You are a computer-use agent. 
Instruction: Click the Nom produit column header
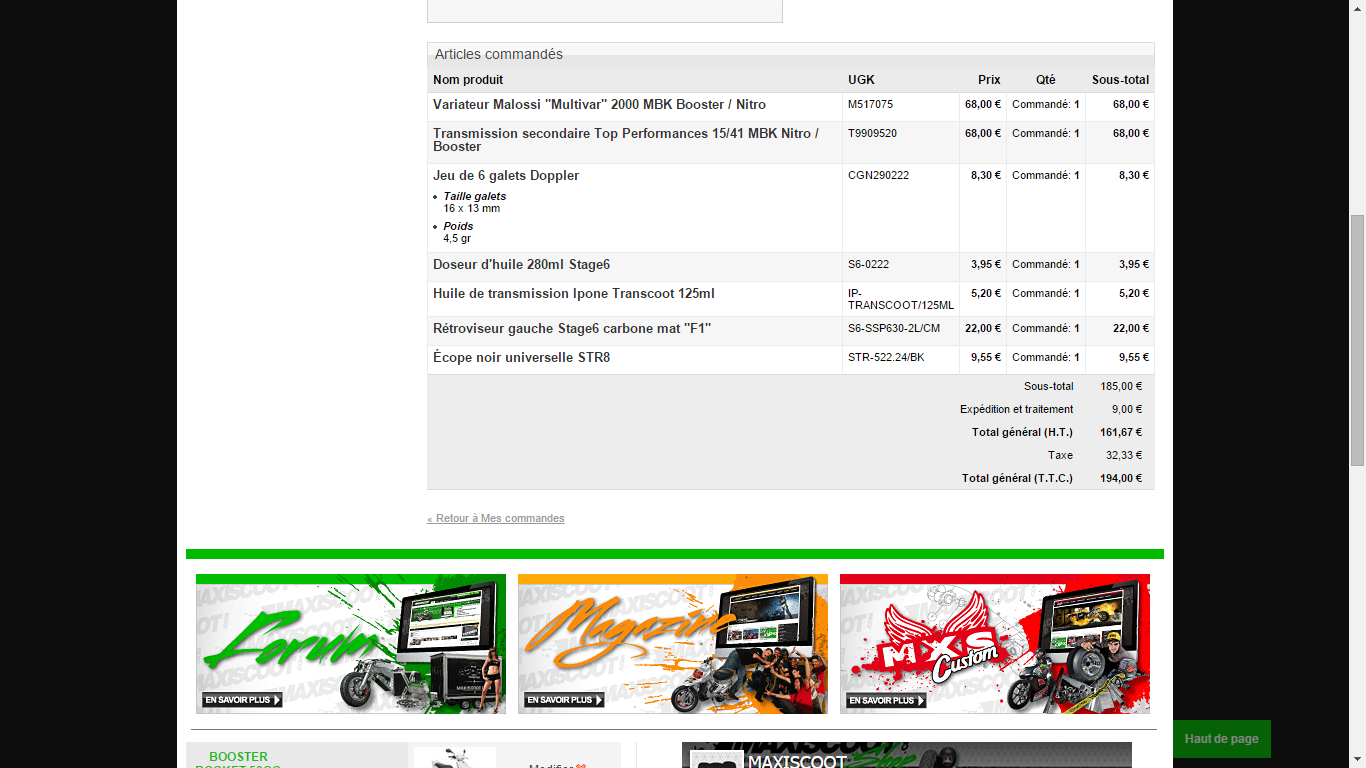click(468, 80)
